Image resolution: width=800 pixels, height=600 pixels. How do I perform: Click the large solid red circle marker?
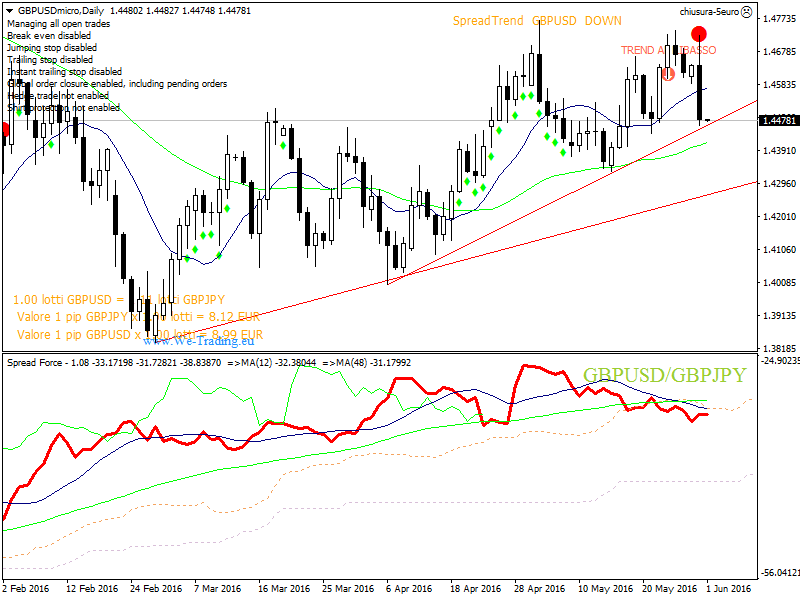(700, 34)
